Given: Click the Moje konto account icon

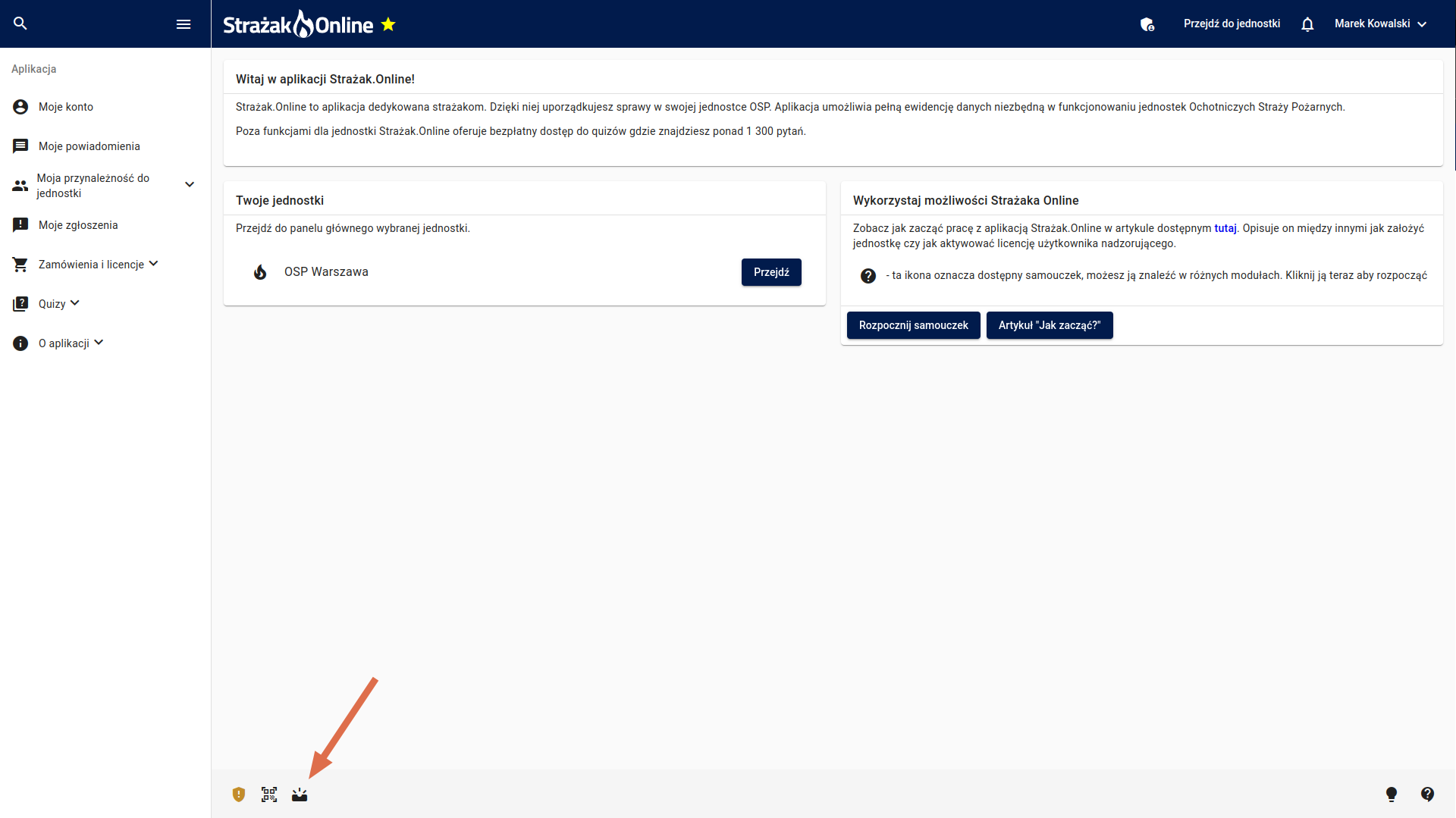Looking at the screenshot, I should pyautogui.click(x=20, y=107).
